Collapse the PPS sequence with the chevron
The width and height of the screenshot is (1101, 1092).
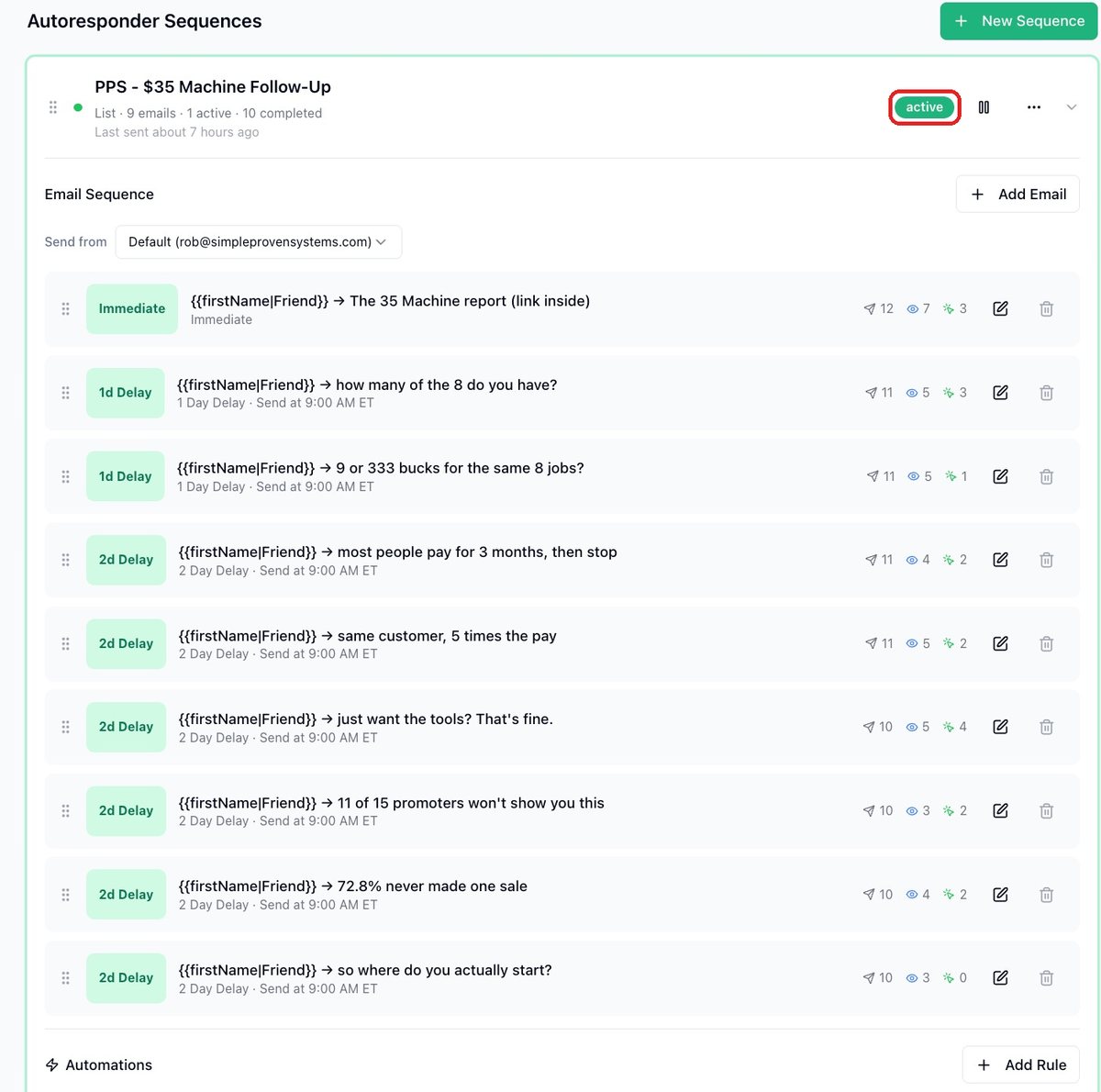point(1071,107)
